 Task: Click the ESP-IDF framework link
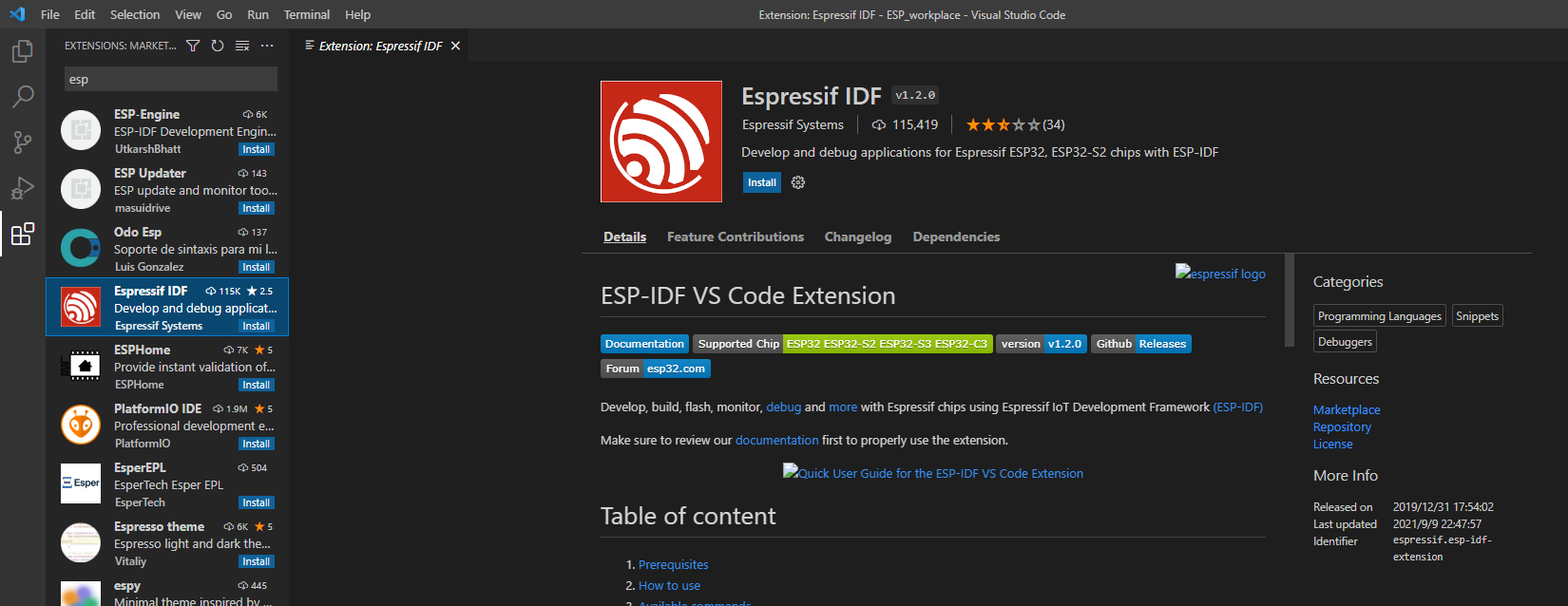pyautogui.click(x=1238, y=407)
